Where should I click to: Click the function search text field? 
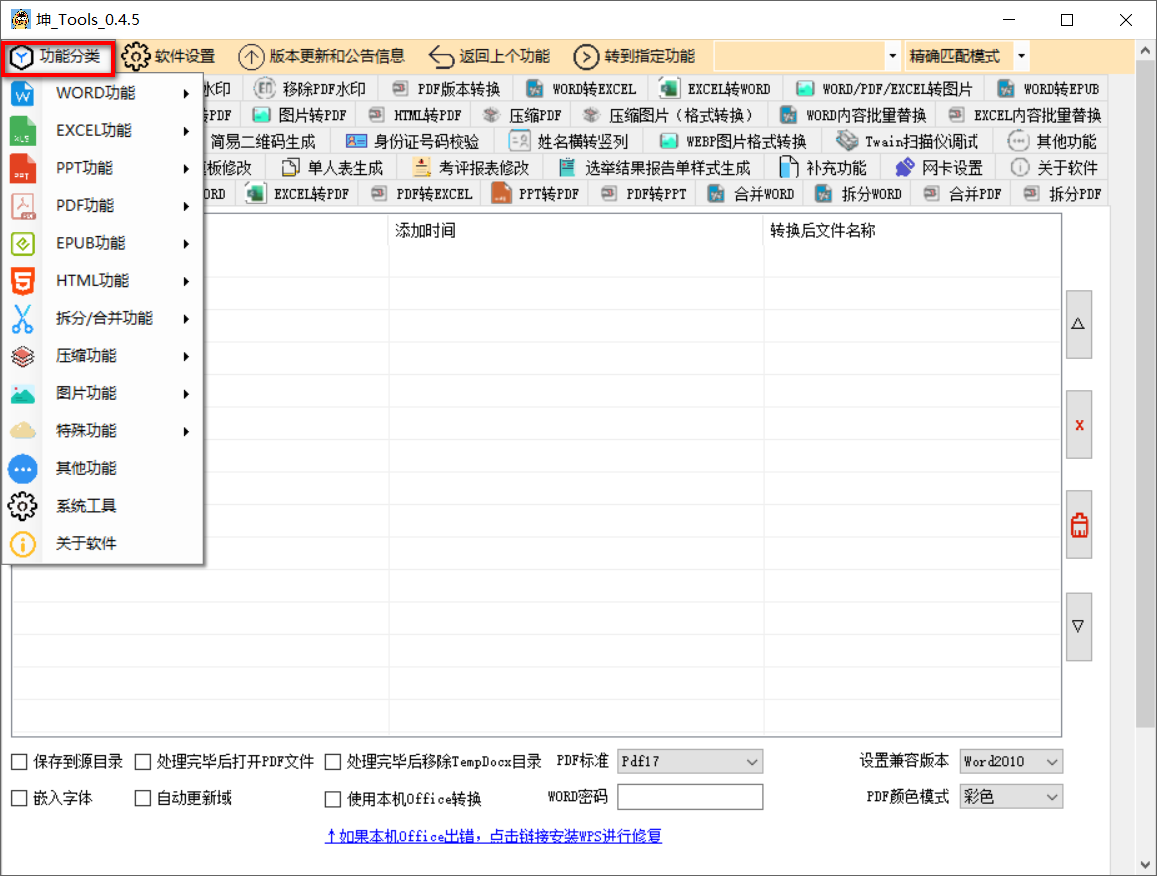800,56
